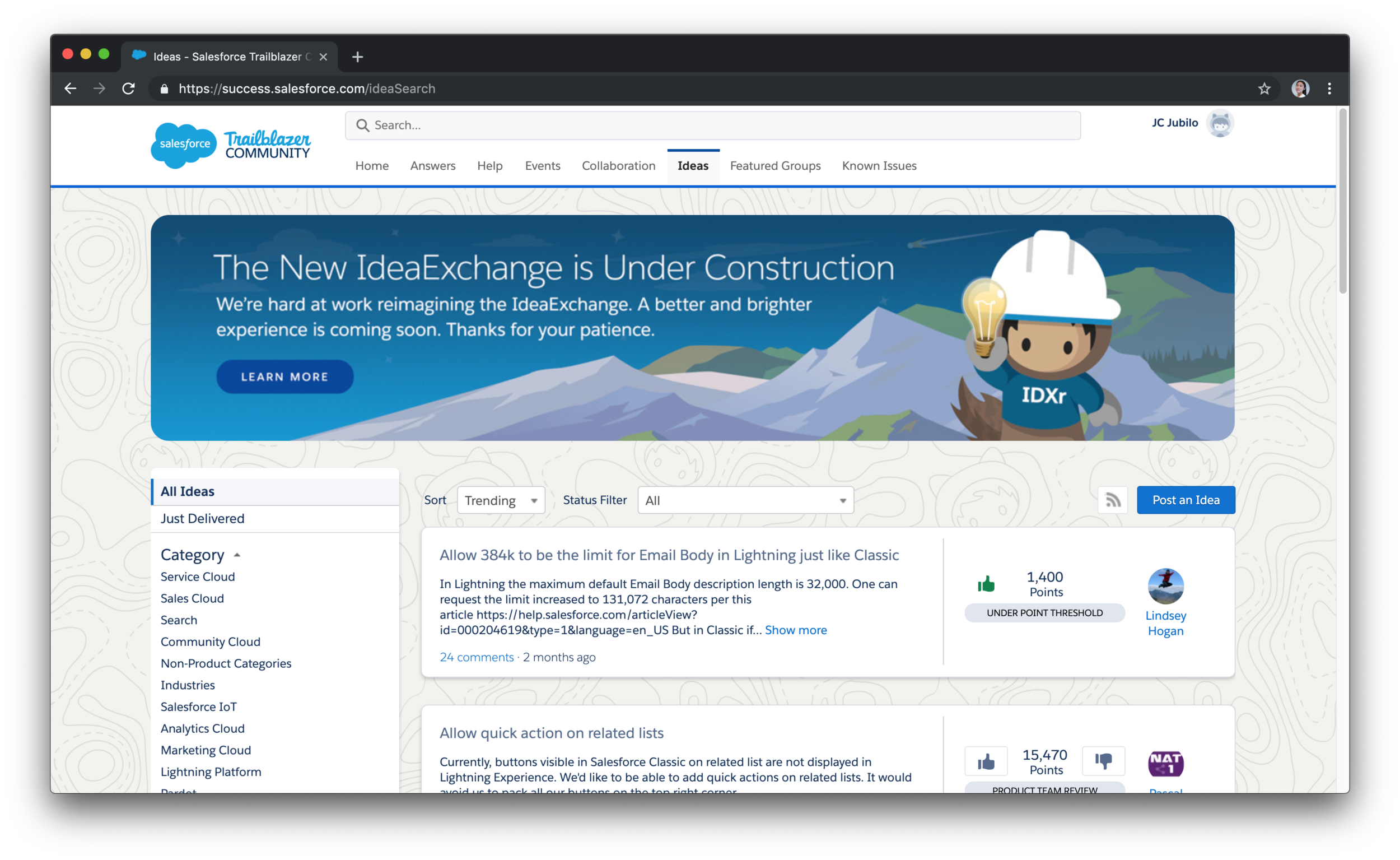Viewport: 1400px width, 860px height.
Task: Downvote the quick action on related lists idea
Action: tap(1103, 761)
